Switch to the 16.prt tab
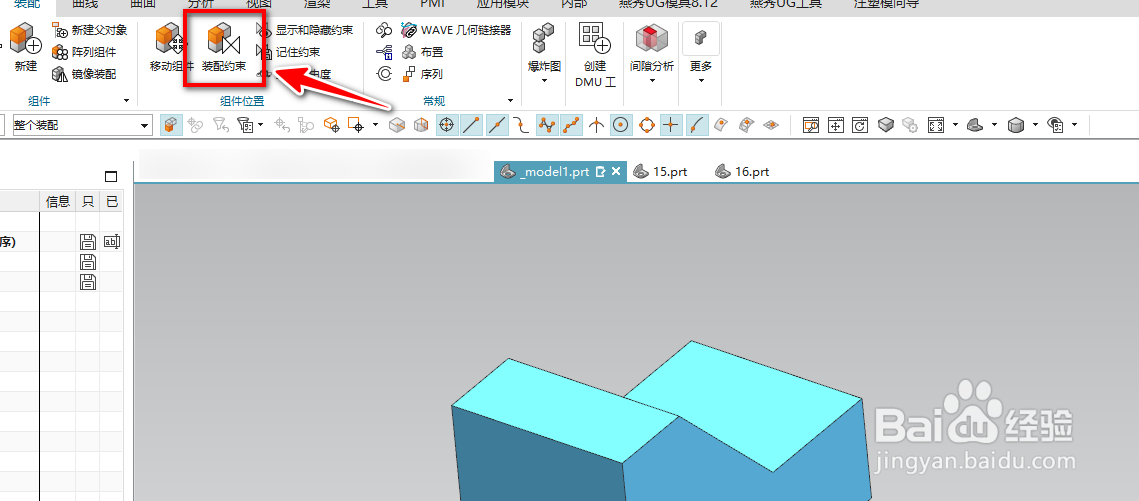Screen dimensions: 1139x501 coord(742,172)
